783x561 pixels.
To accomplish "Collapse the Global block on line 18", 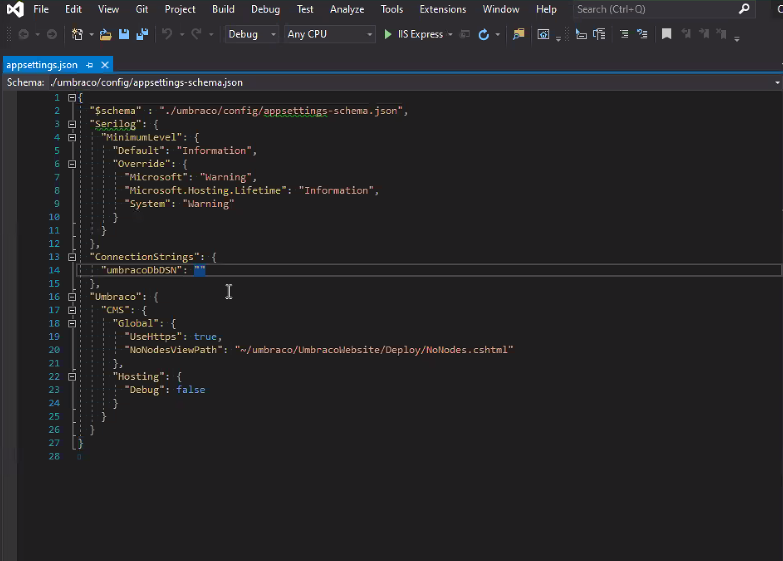I will coord(72,323).
